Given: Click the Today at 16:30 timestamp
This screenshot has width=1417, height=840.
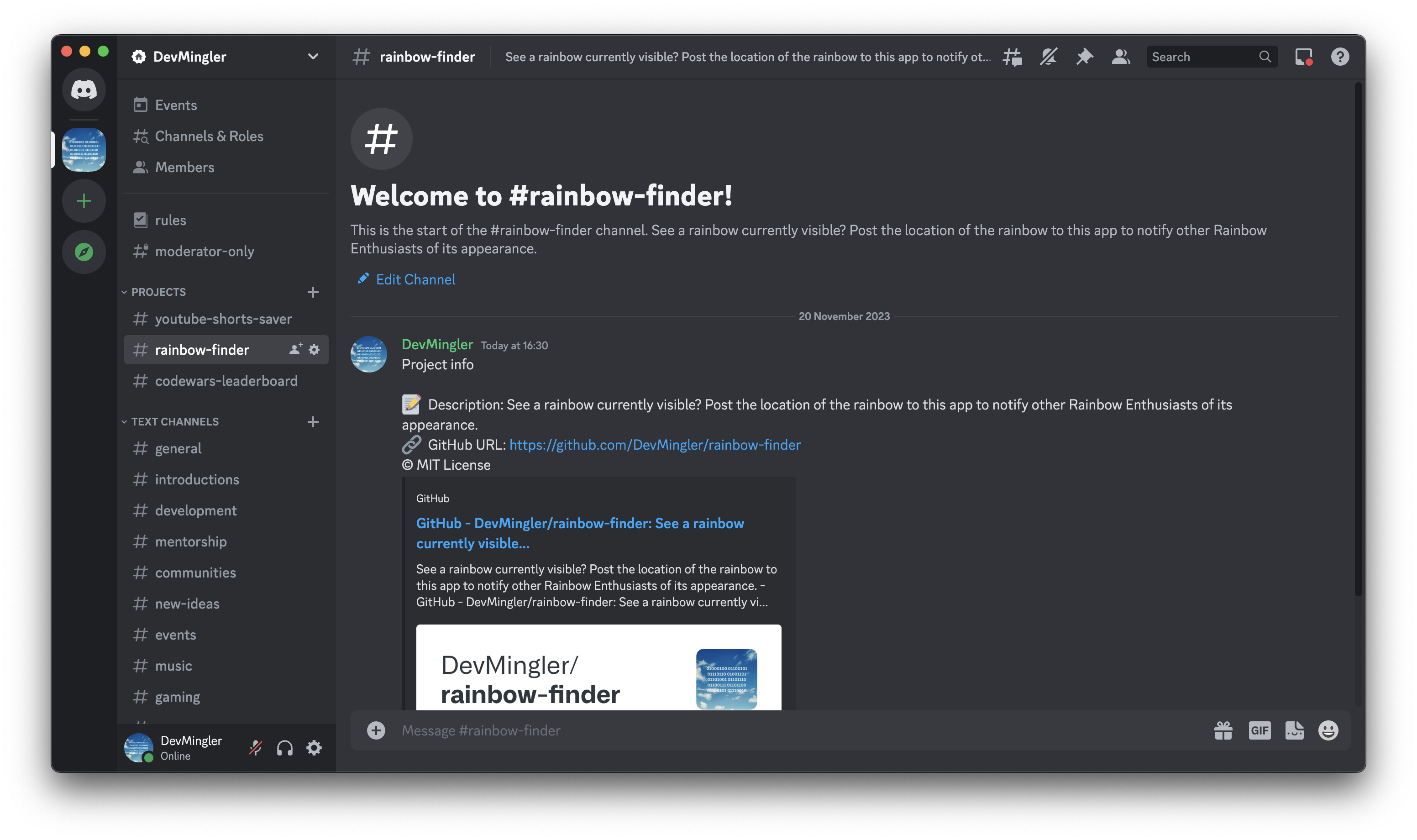Looking at the screenshot, I should (x=514, y=345).
